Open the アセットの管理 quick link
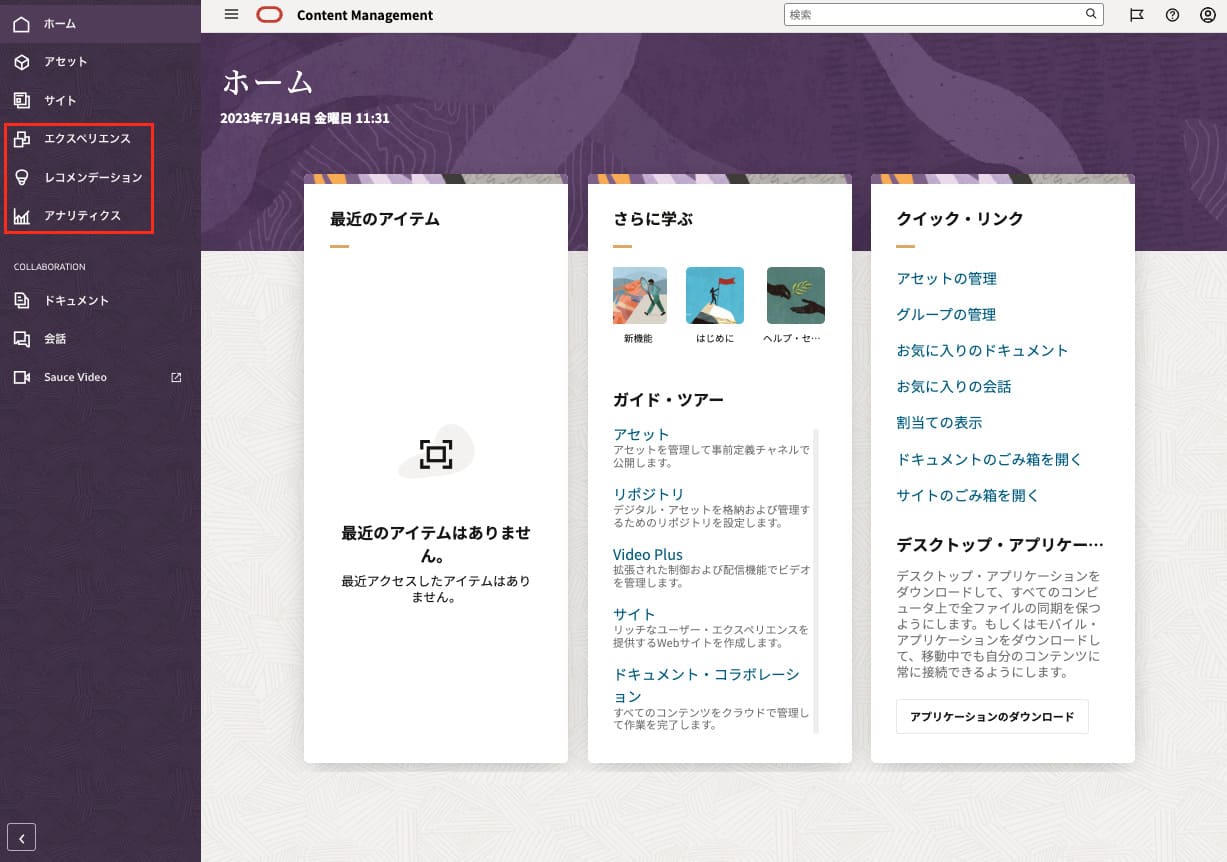Screen dimensions: 1227x862 pyautogui.click(x=946, y=279)
